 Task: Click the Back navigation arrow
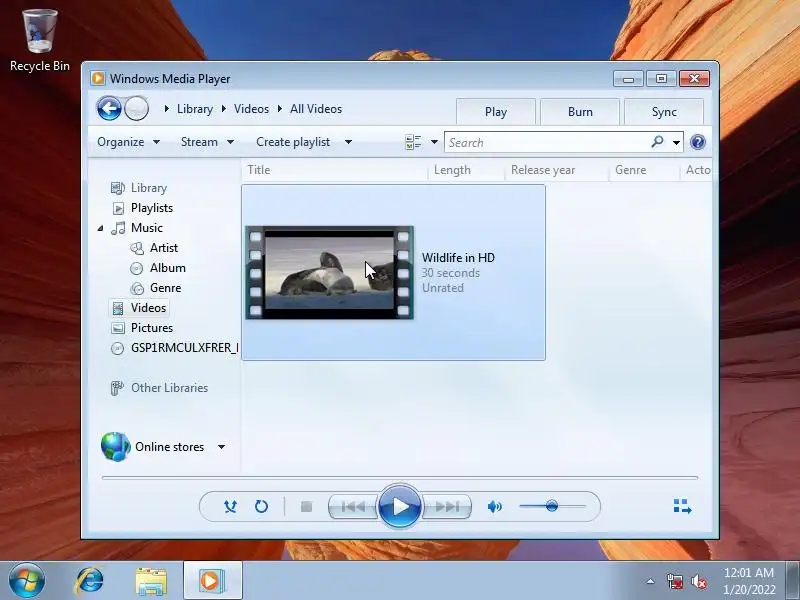pyautogui.click(x=109, y=108)
